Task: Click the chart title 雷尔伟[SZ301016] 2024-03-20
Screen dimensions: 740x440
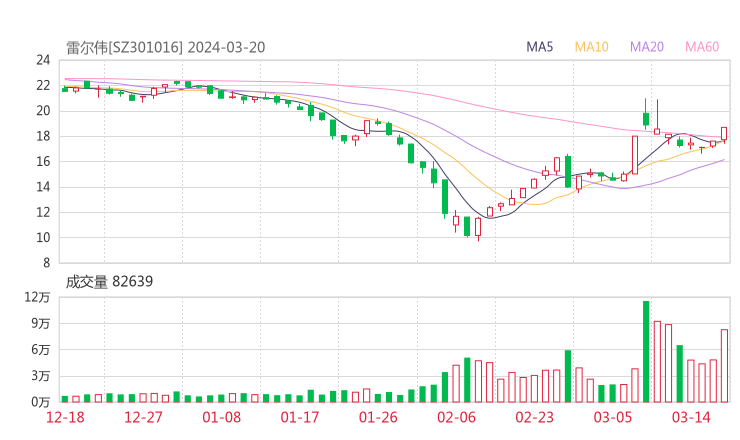Action: (165, 47)
